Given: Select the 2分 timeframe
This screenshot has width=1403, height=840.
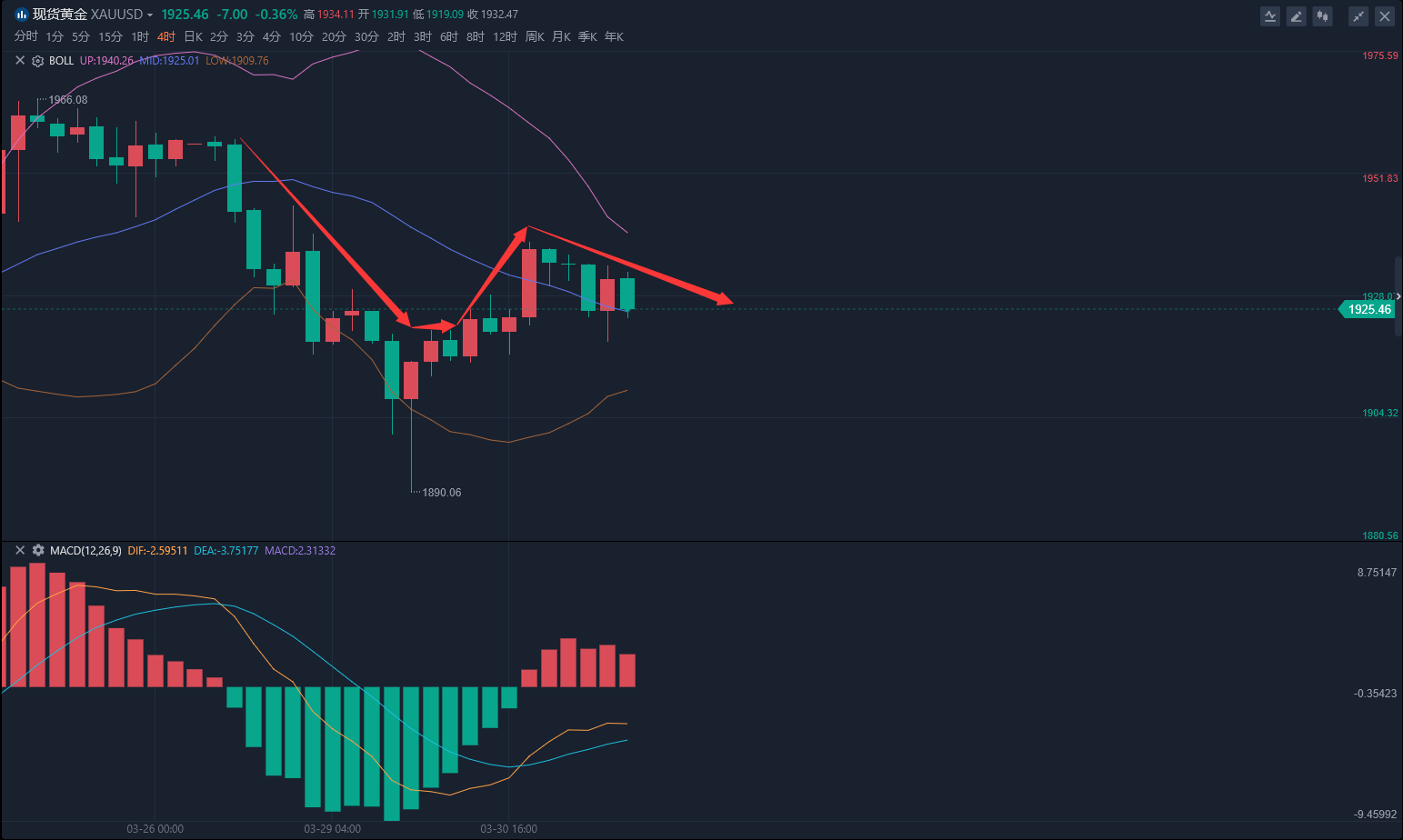Looking at the screenshot, I should (x=218, y=36).
